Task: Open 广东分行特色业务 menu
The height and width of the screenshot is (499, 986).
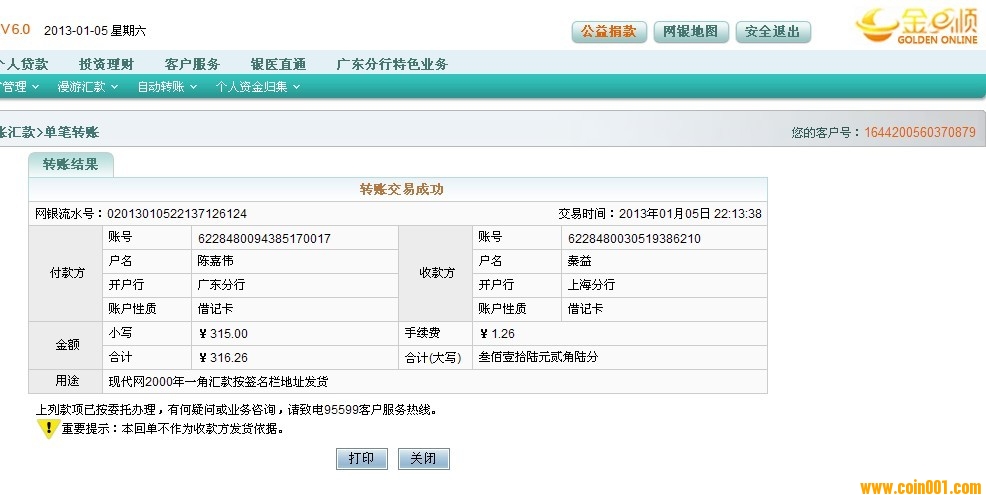Action: (x=392, y=64)
